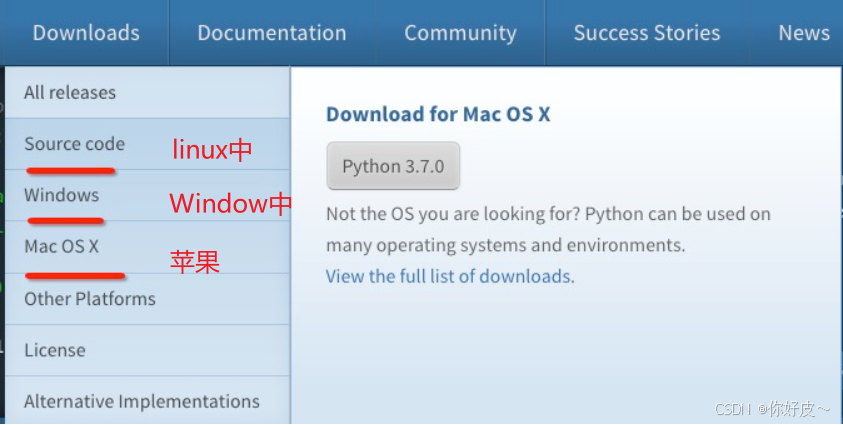Go to the Community nav item
843x425 pixels.
[460, 33]
